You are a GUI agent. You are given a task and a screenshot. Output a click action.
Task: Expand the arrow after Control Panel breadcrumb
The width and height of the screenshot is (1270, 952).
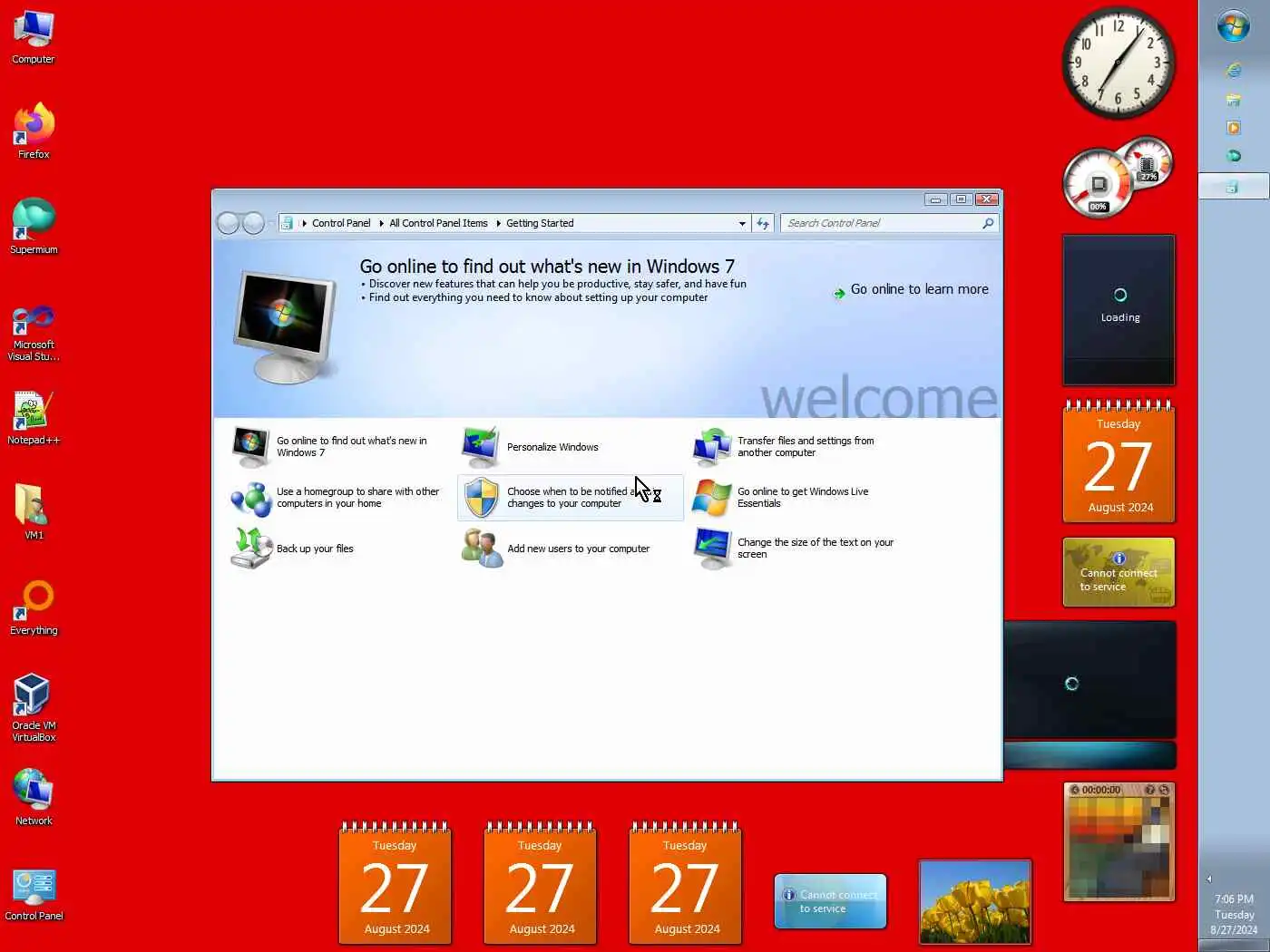point(381,223)
